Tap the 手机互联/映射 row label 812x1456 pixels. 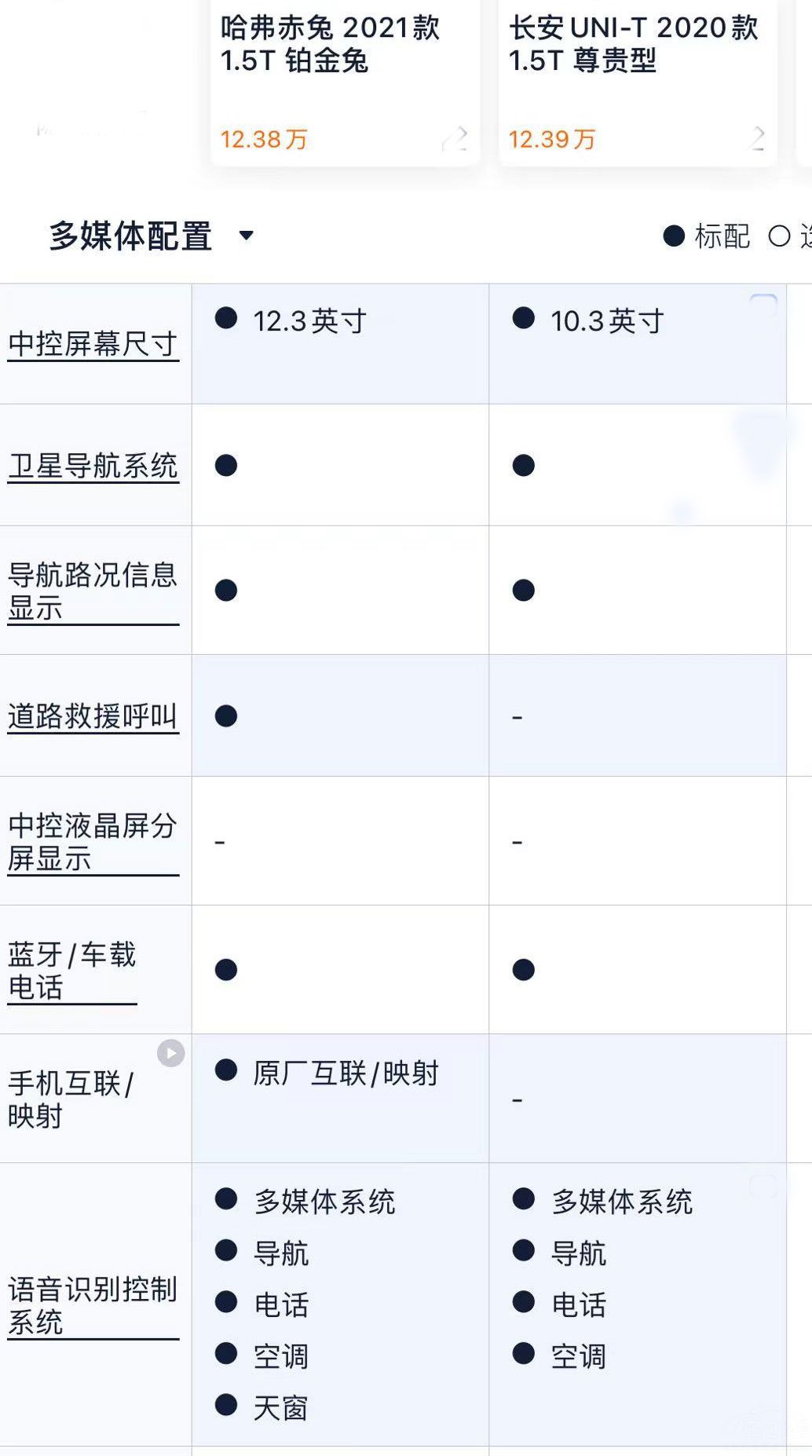point(71,1099)
